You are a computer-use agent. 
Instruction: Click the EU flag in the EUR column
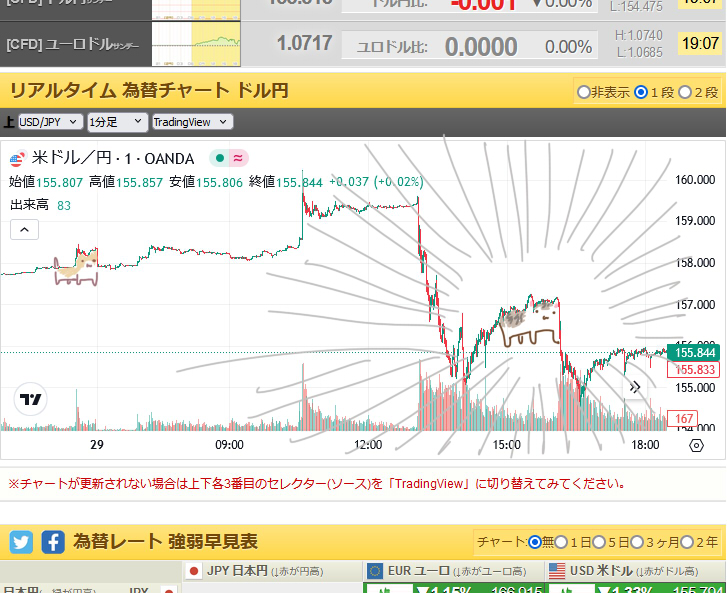[x=375, y=571]
